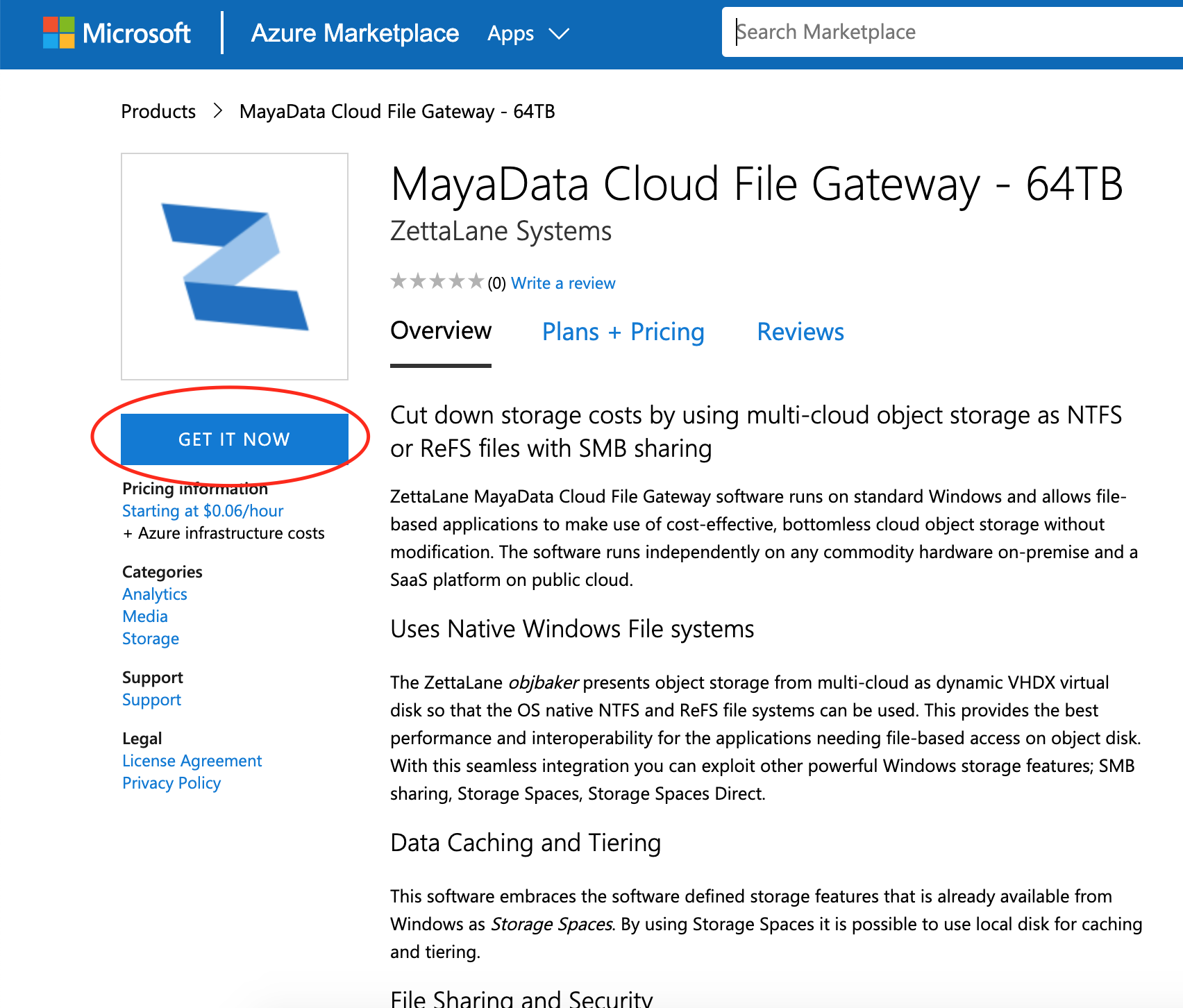
Task: Focus the Search Marketplace field
Action: pyautogui.click(x=951, y=32)
